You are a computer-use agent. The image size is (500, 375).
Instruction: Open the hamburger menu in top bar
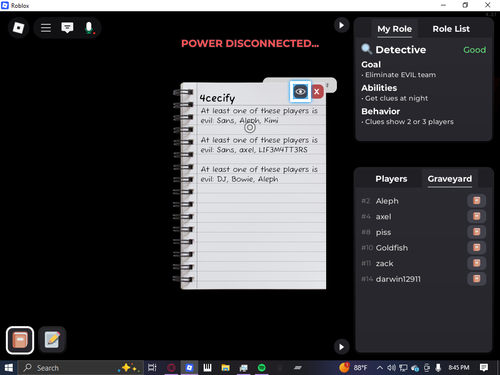click(46, 28)
